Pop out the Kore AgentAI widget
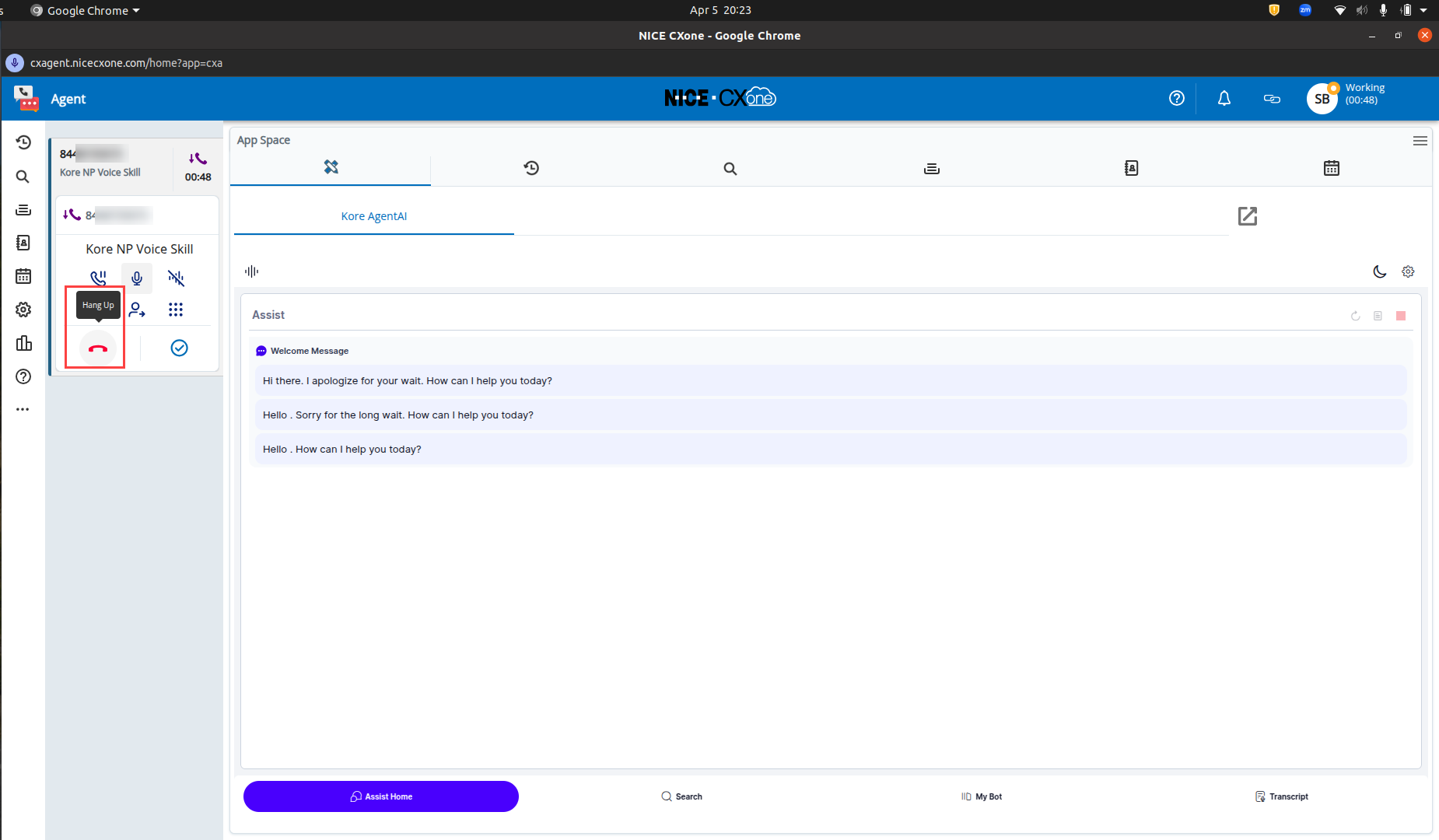 pos(1248,216)
